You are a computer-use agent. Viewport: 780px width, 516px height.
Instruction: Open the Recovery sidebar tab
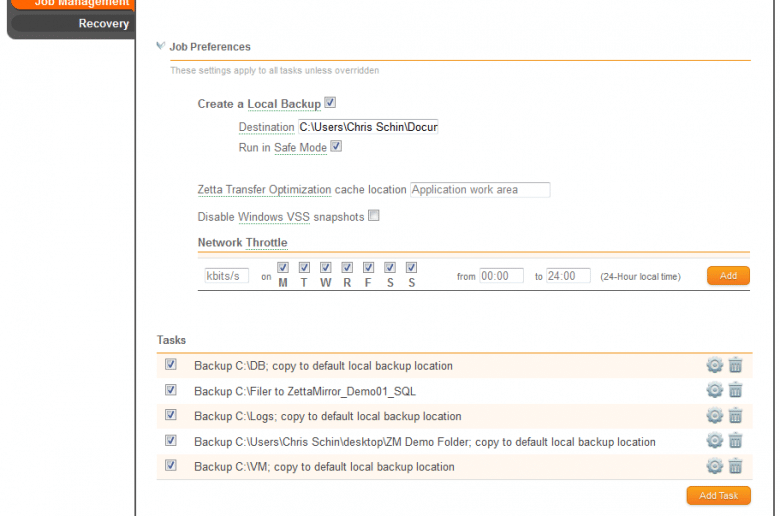[x=73, y=23]
